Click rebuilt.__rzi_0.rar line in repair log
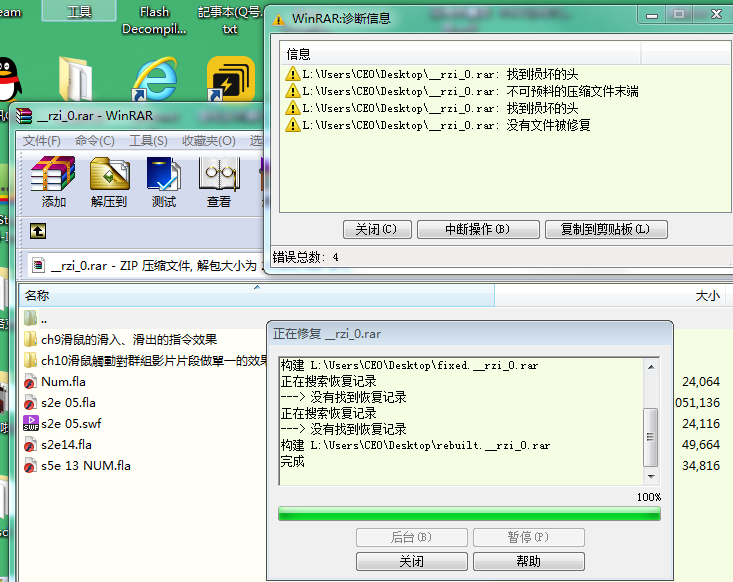The image size is (733, 582). pyautogui.click(x=416, y=445)
